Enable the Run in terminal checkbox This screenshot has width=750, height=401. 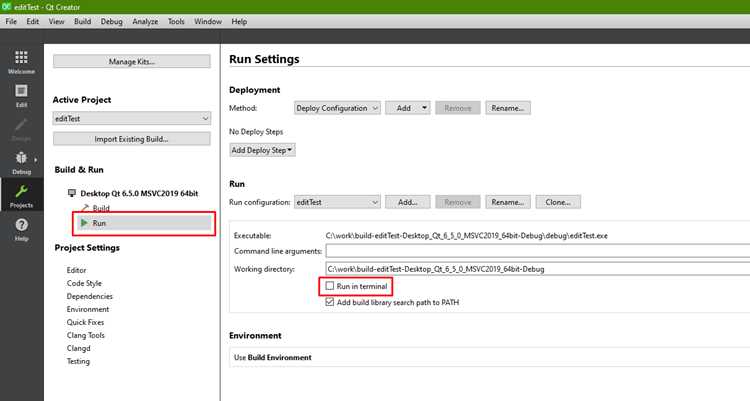[x=330, y=286]
